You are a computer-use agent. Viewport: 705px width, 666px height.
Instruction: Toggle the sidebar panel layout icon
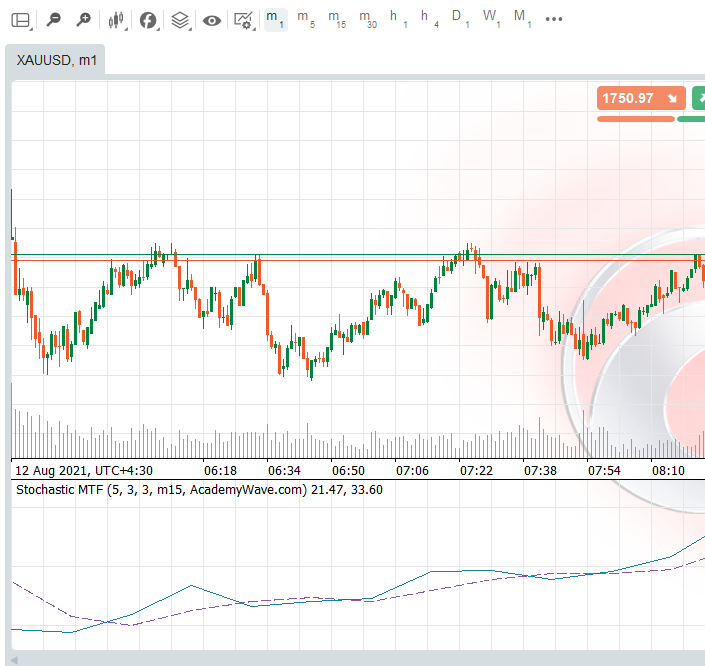[21, 20]
